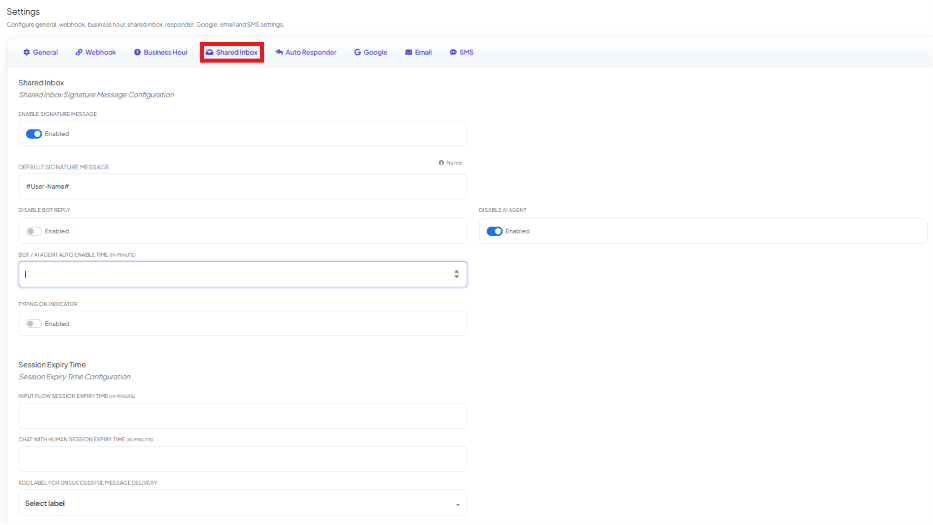Click the Auto Responder reply icon
This screenshot has height=525, width=933.
[278, 52]
